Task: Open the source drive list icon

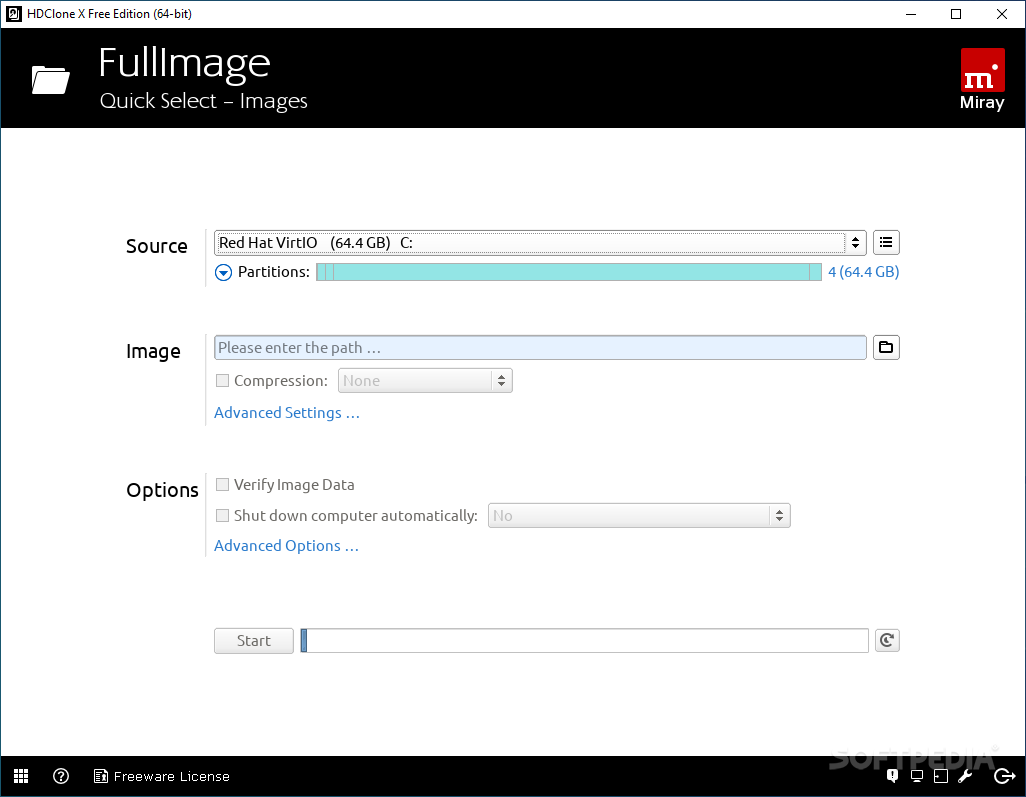Action: [886, 243]
